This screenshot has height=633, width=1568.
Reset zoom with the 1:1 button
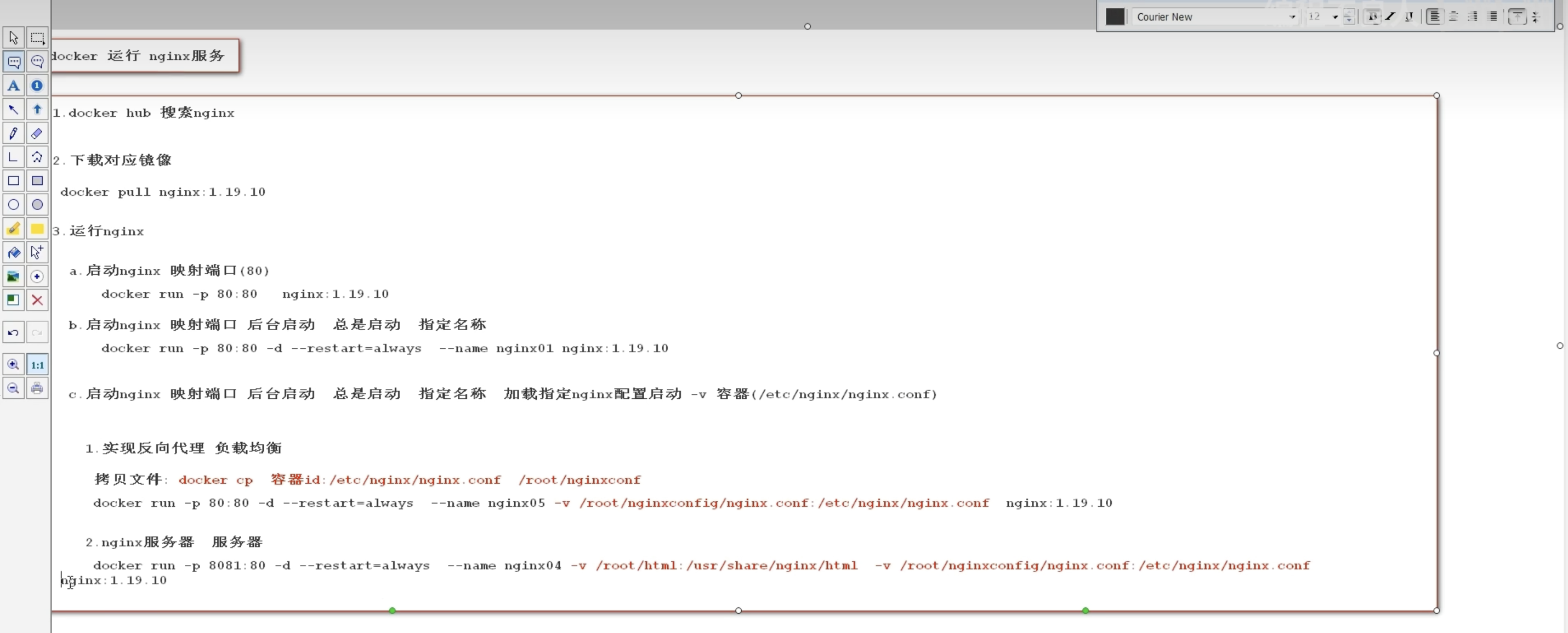(37, 365)
